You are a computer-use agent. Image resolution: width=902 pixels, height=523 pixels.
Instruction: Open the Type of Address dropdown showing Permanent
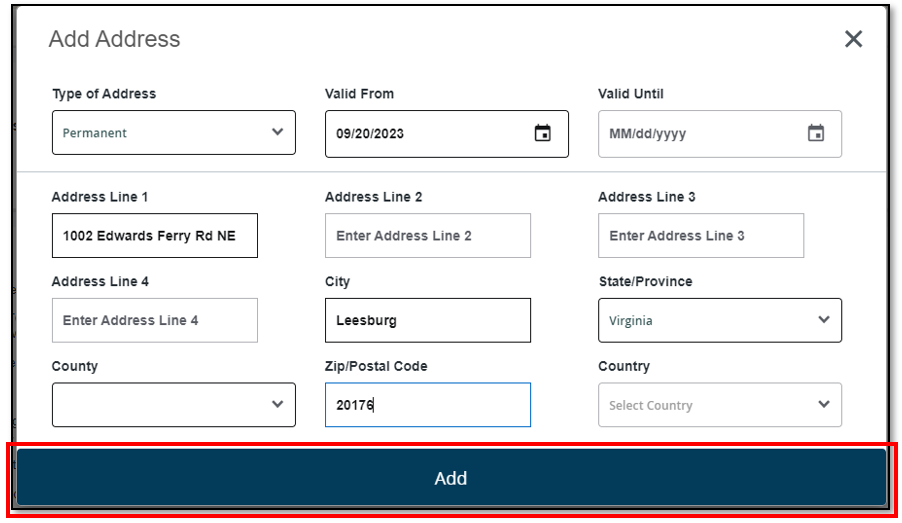tap(160, 133)
